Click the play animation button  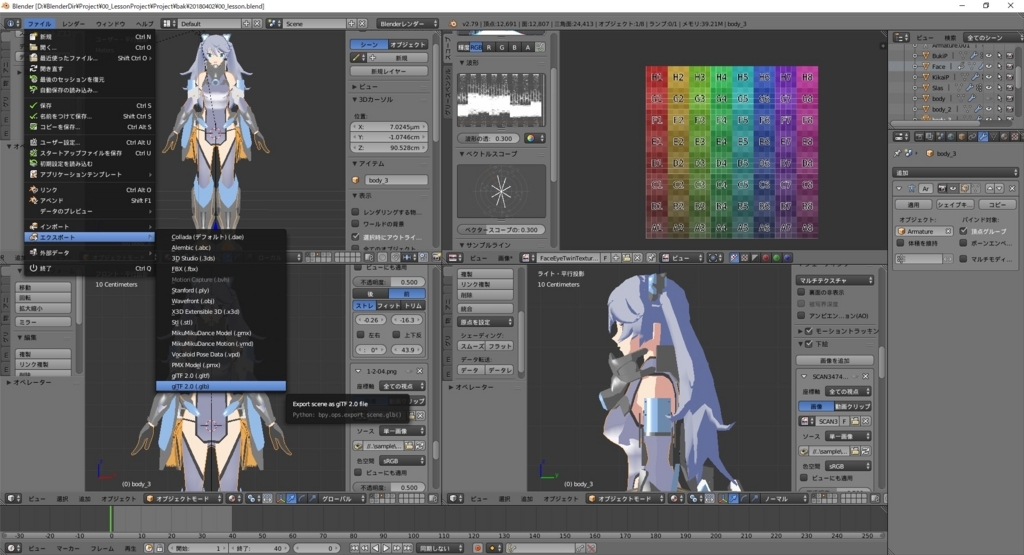387,548
